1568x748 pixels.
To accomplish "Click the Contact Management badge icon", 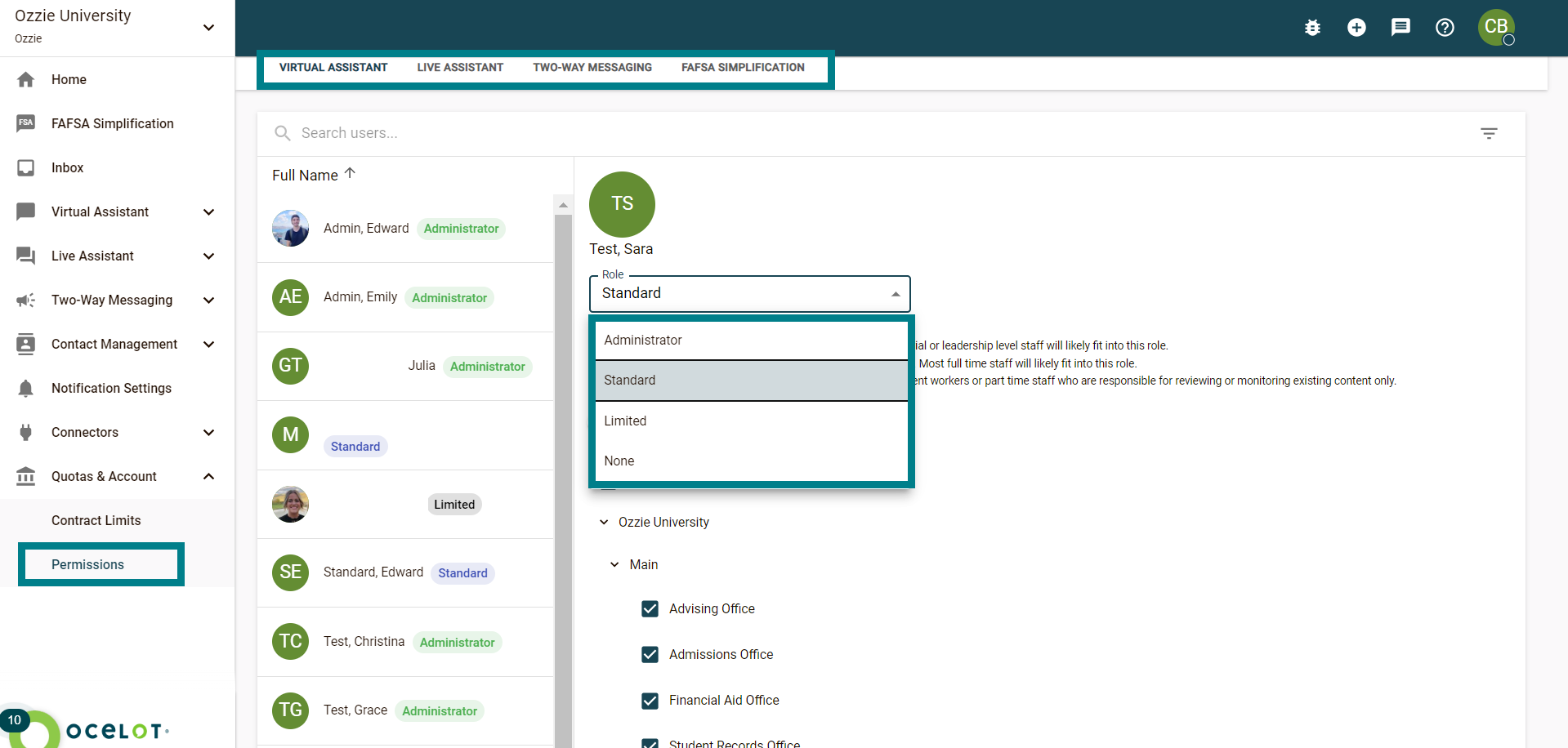I will click(x=26, y=344).
